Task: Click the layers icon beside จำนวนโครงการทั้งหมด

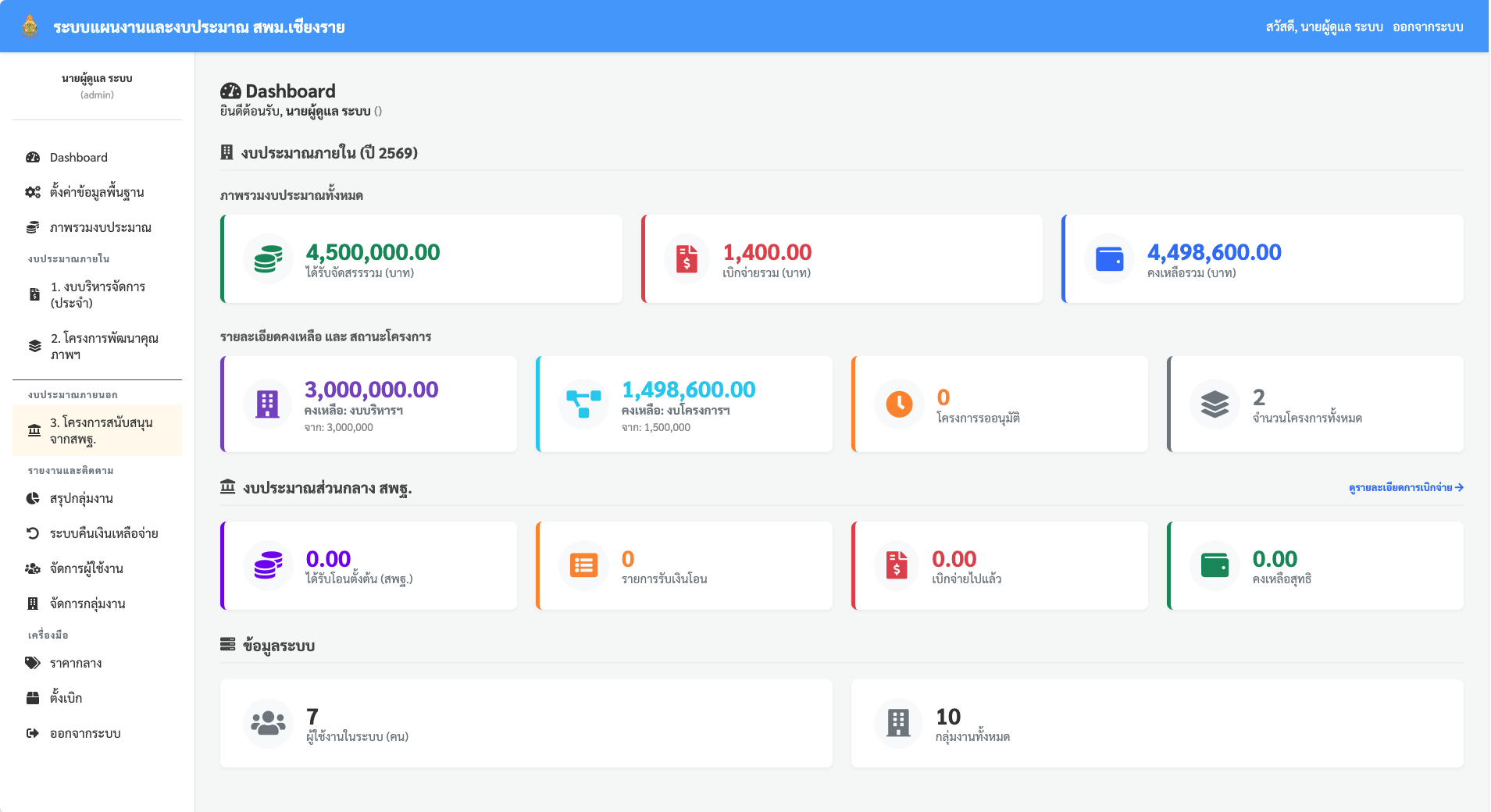Action: point(1215,404)
